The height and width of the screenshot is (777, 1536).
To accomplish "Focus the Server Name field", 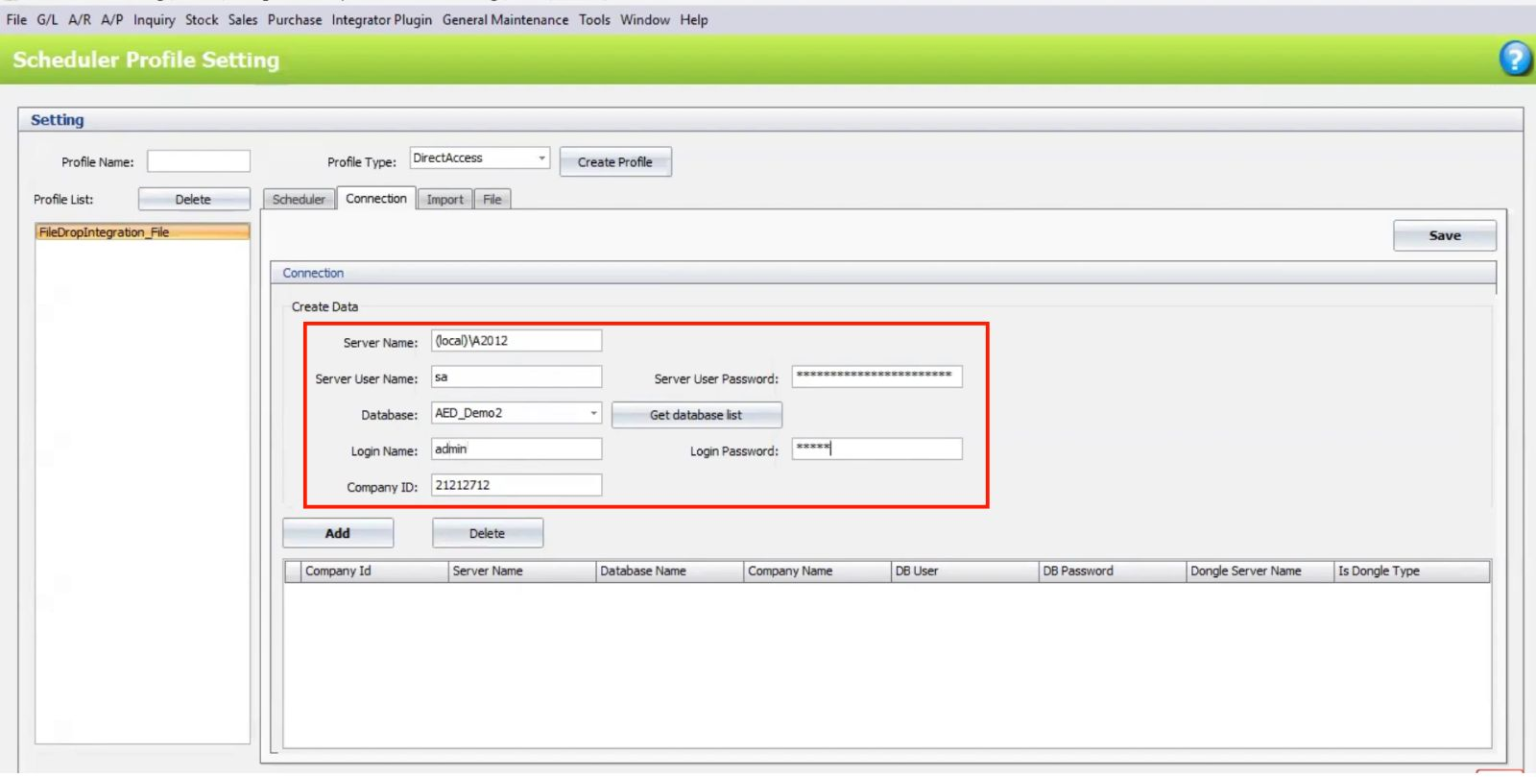I will (x=516, y=341).
